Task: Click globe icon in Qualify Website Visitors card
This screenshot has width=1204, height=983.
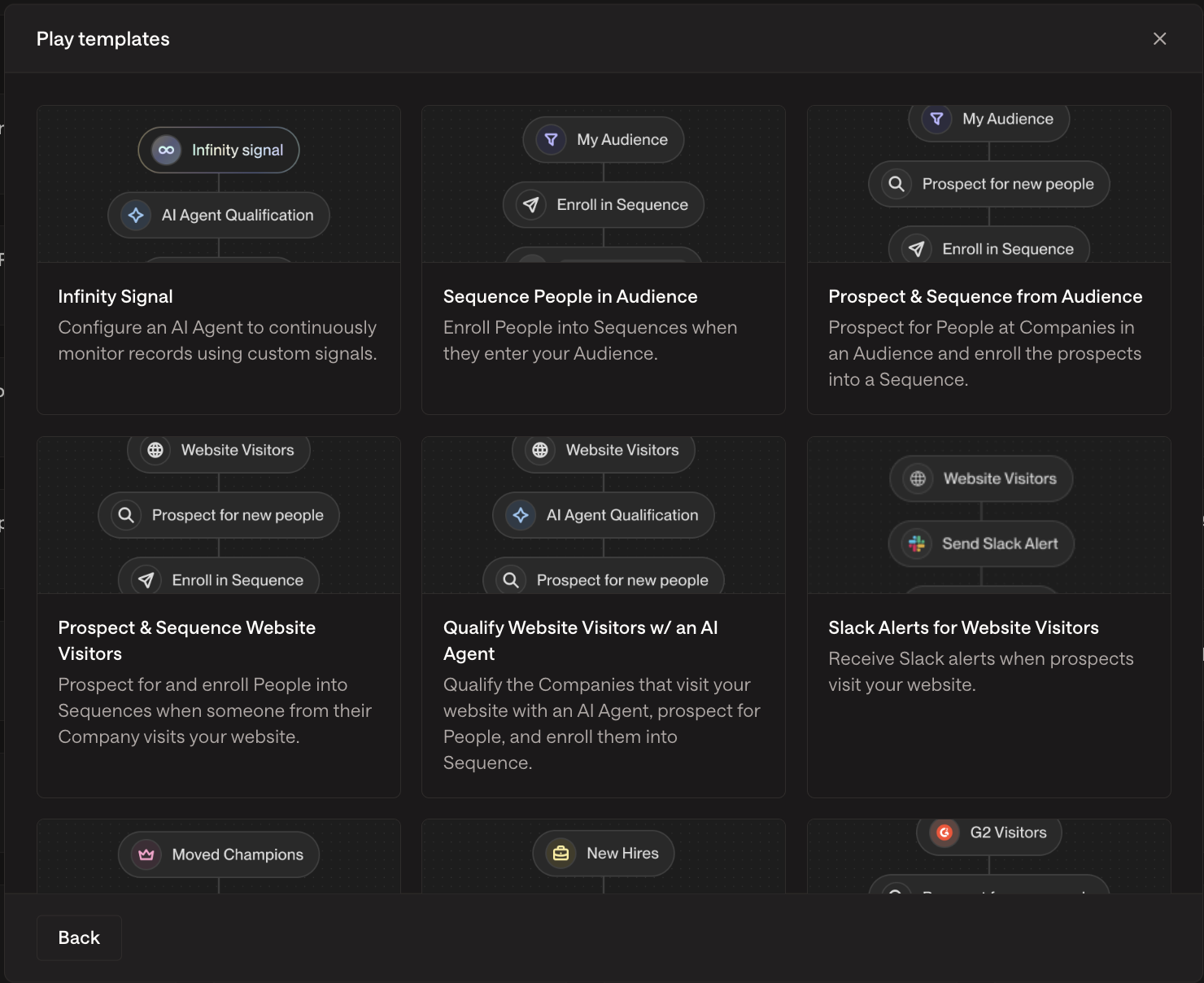Action: point(540,450)
